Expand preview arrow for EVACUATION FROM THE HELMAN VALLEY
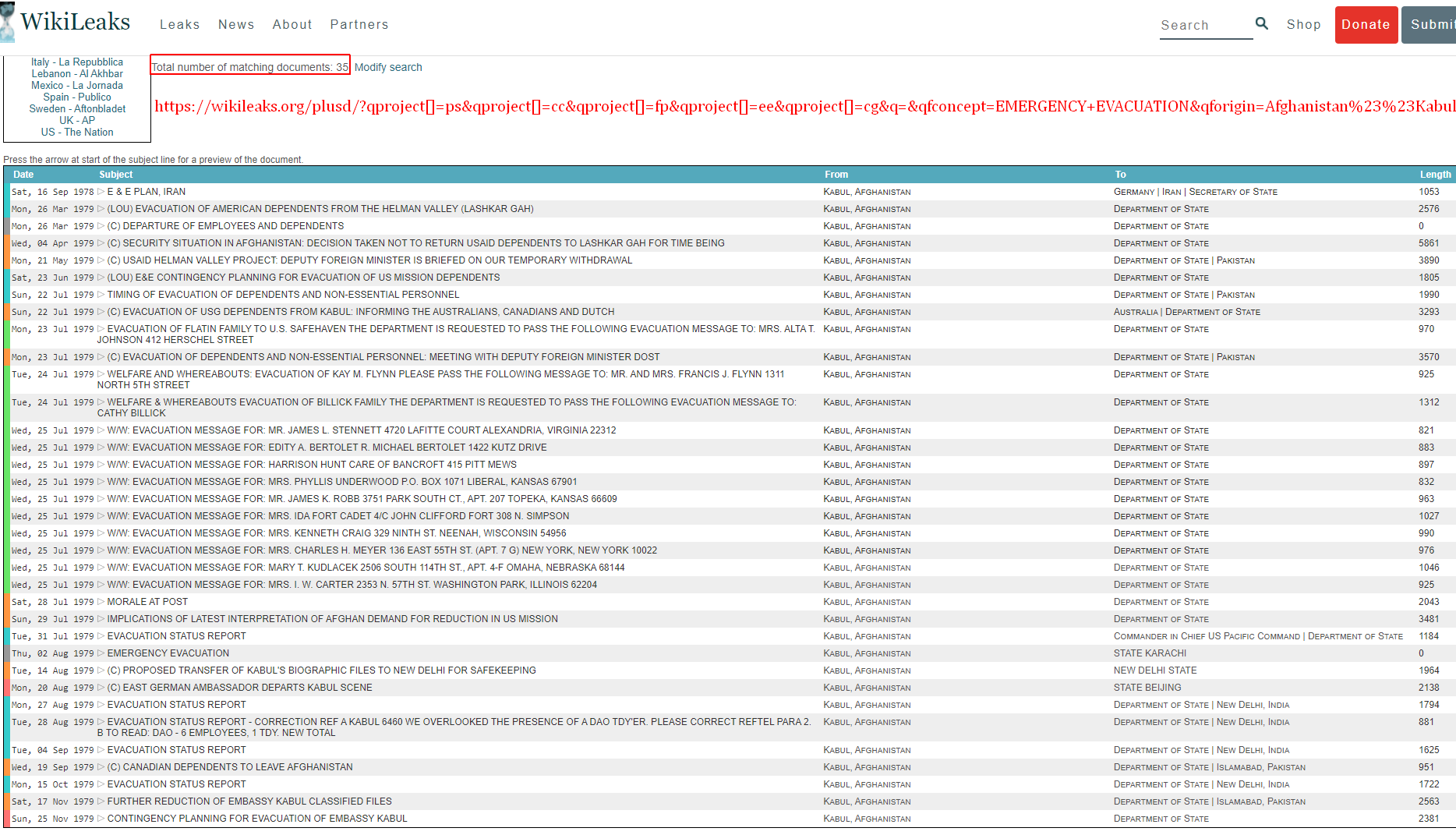 coord(101,209)
